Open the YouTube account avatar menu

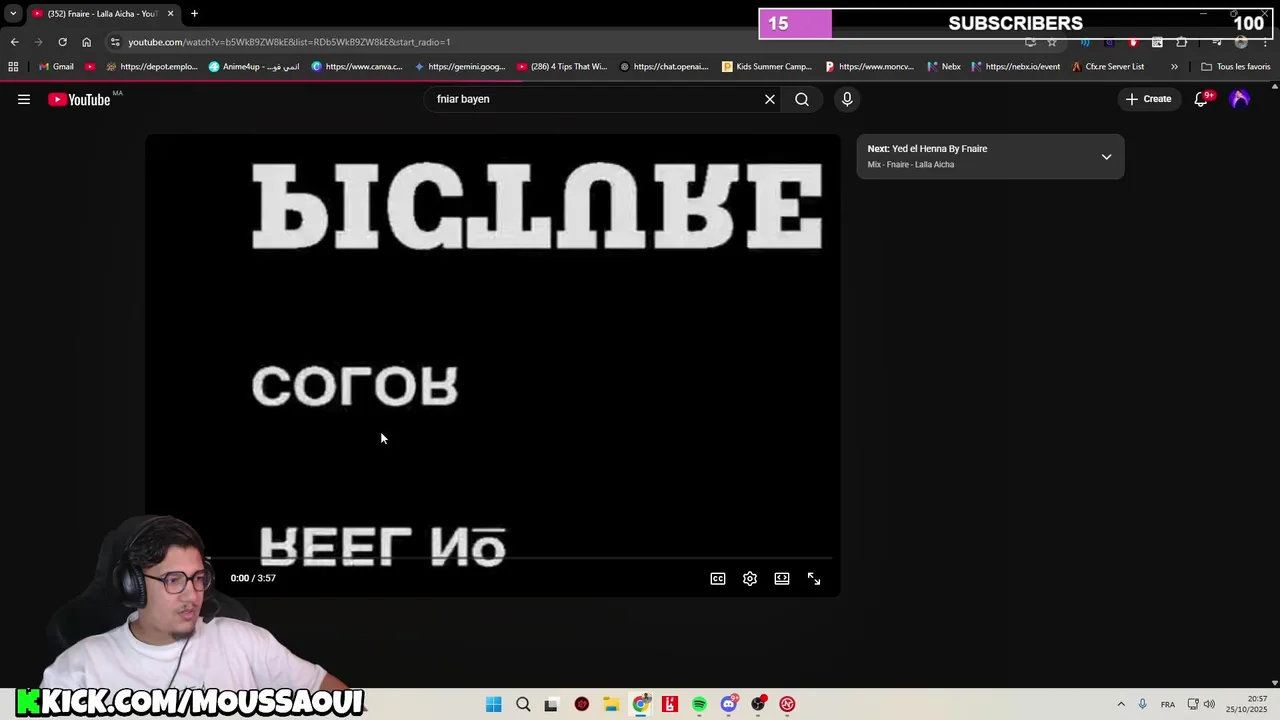click(x=1240, y=99)
